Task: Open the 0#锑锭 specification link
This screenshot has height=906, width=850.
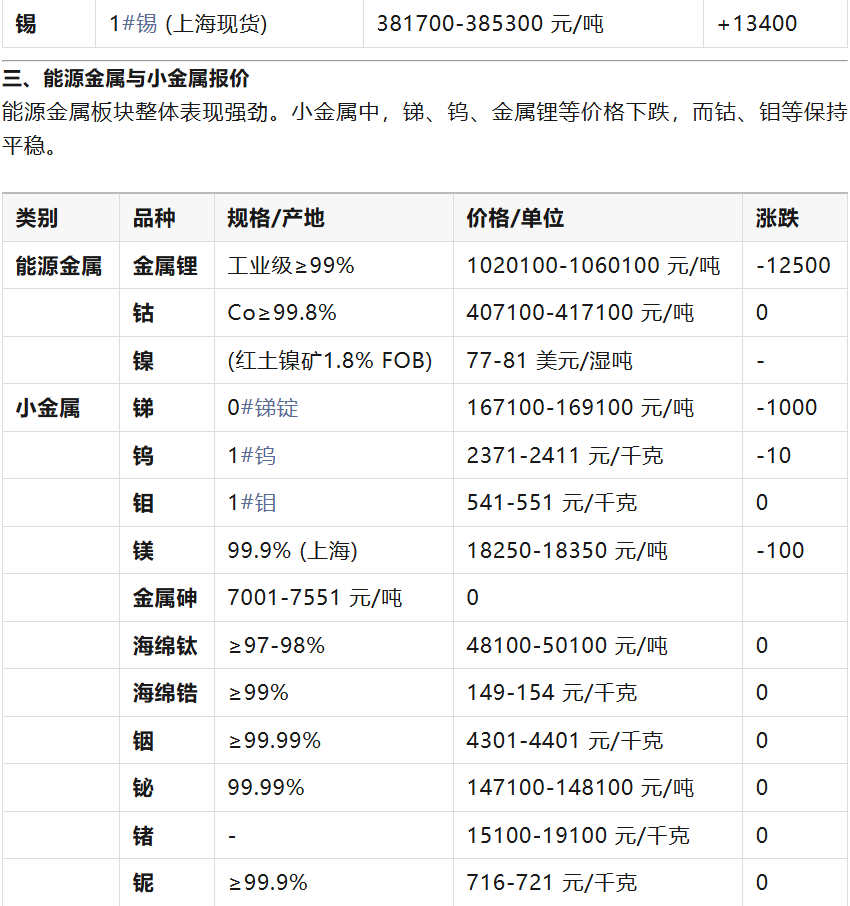Action: click(x=269, y=408)
